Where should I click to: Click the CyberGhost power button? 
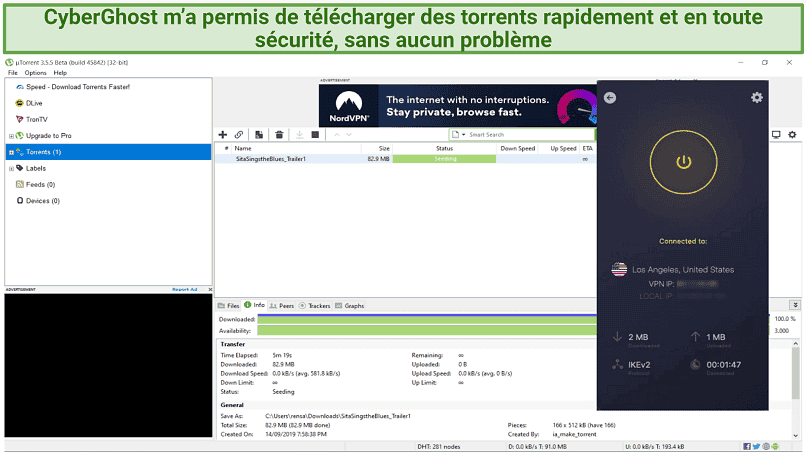coord(683,162)
